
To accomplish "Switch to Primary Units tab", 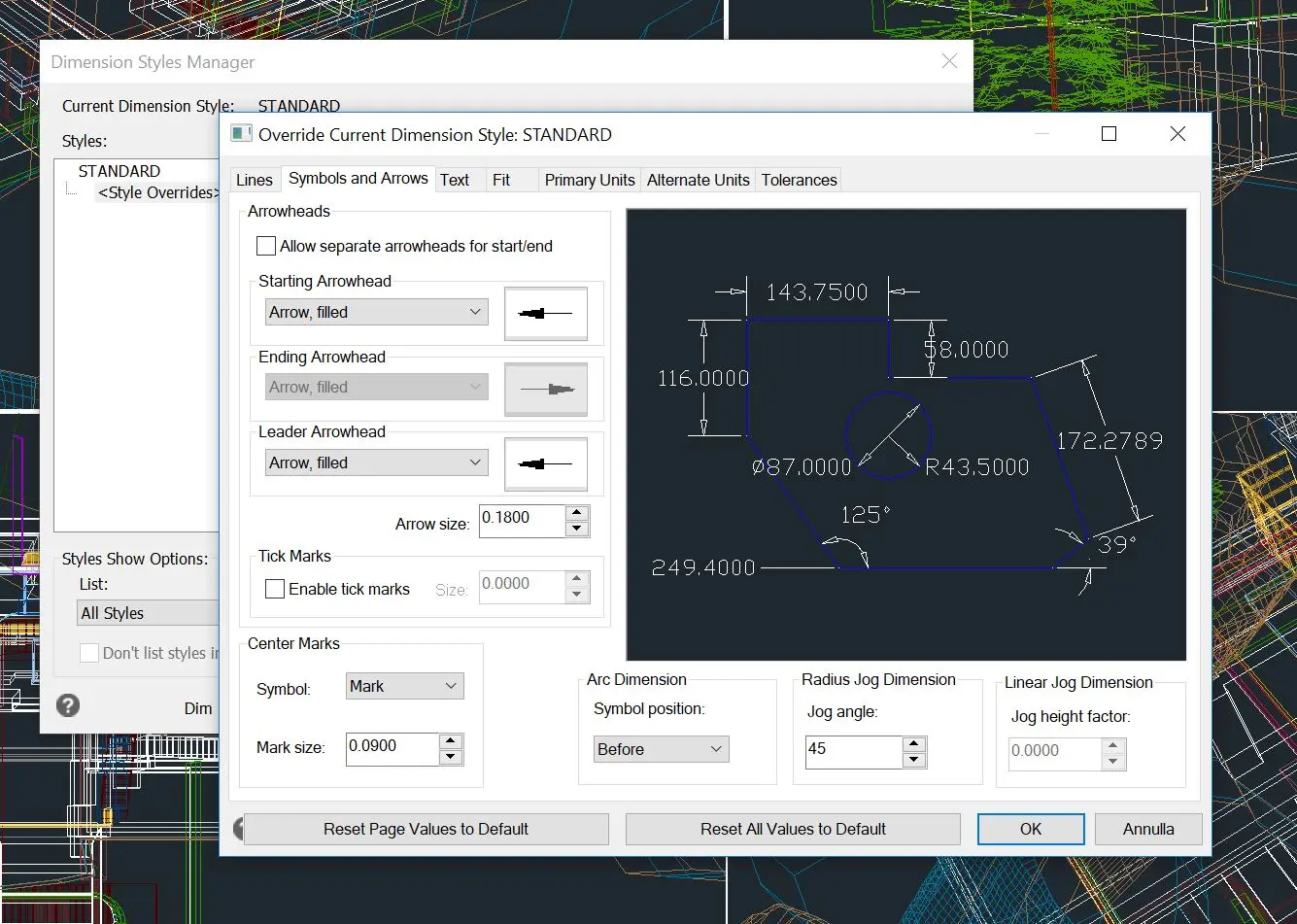I will pyautogui.click(x=590, y=180).
